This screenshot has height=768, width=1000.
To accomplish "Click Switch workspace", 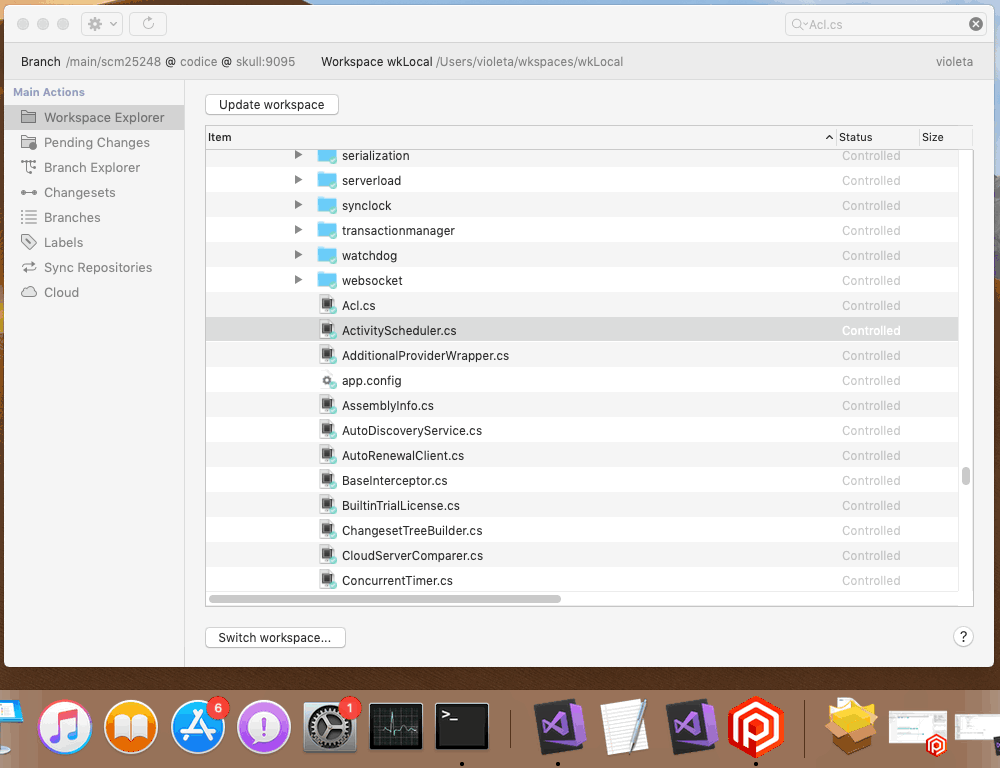I will point(275,637).
